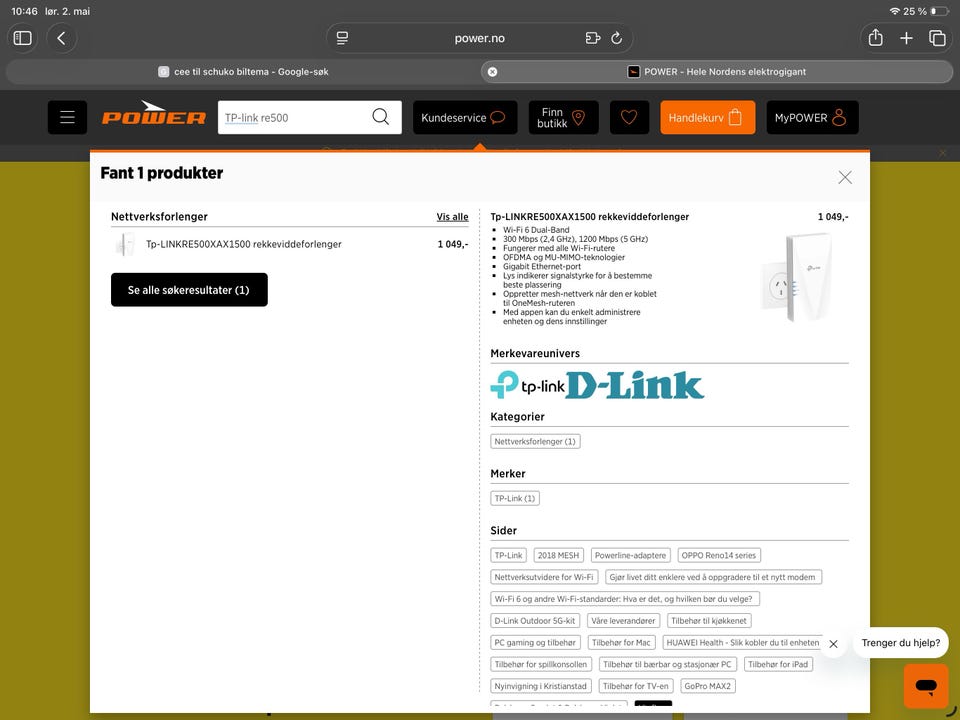
Task: Open 'Gjør livet ditt enklere' modem chip
Action: [x=713, y=577]
